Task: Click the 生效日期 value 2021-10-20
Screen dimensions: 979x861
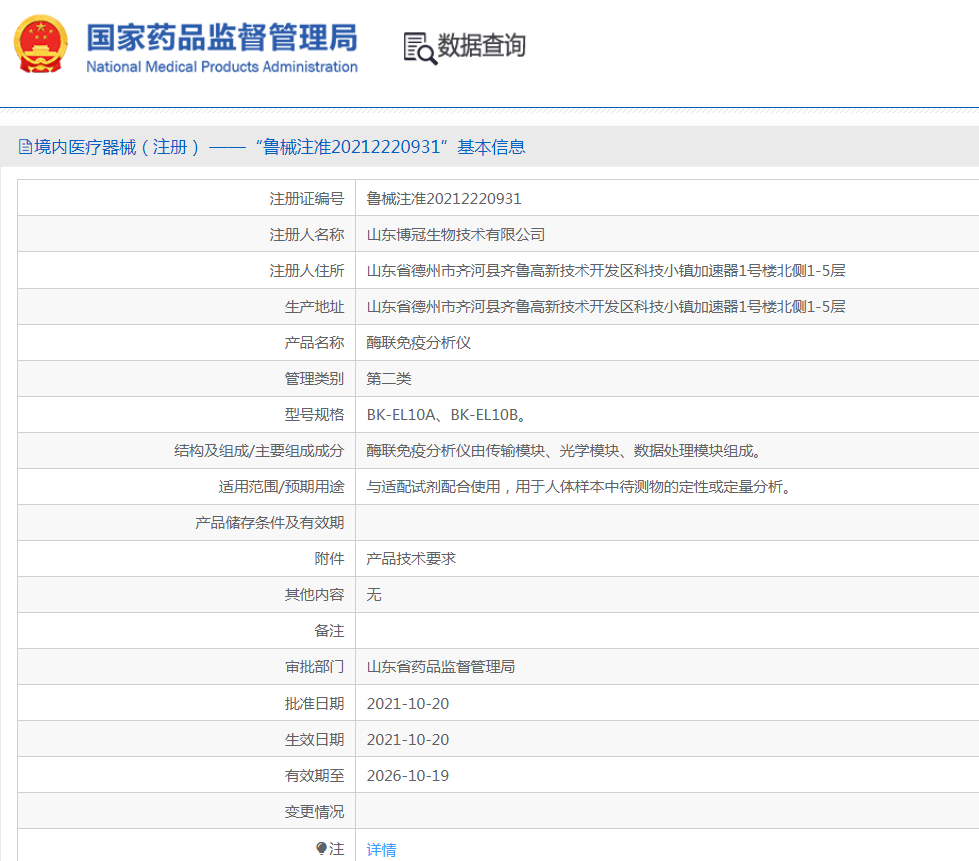Action: [408, 740]
